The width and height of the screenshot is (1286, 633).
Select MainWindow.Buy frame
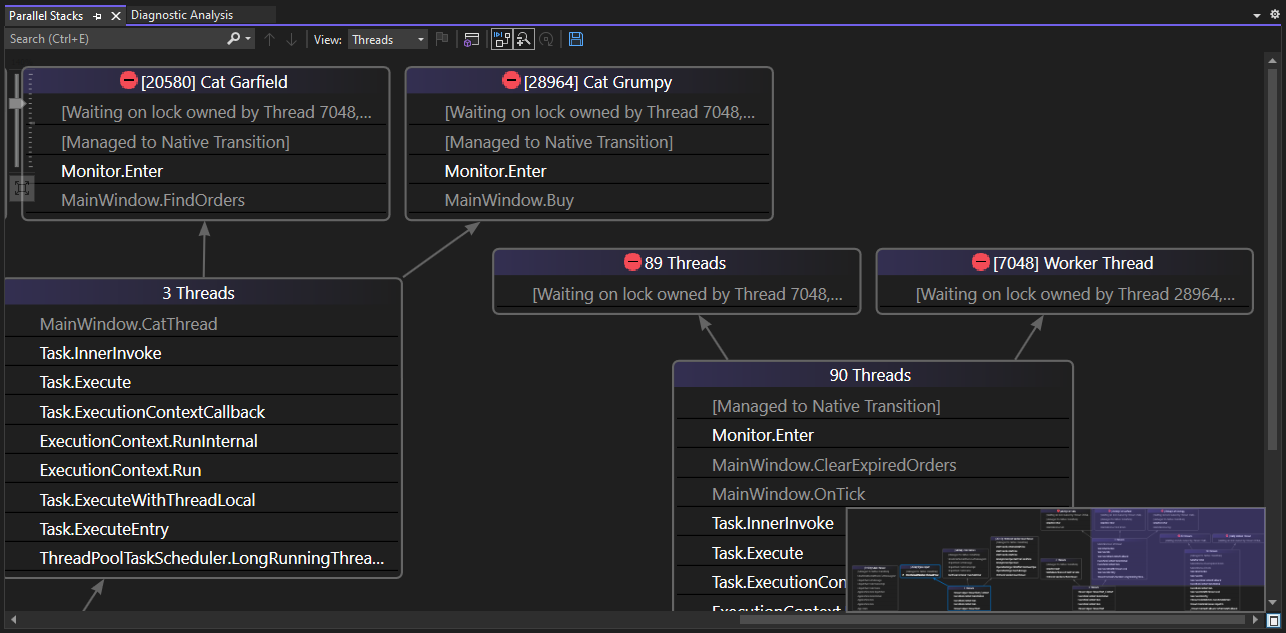588,200
